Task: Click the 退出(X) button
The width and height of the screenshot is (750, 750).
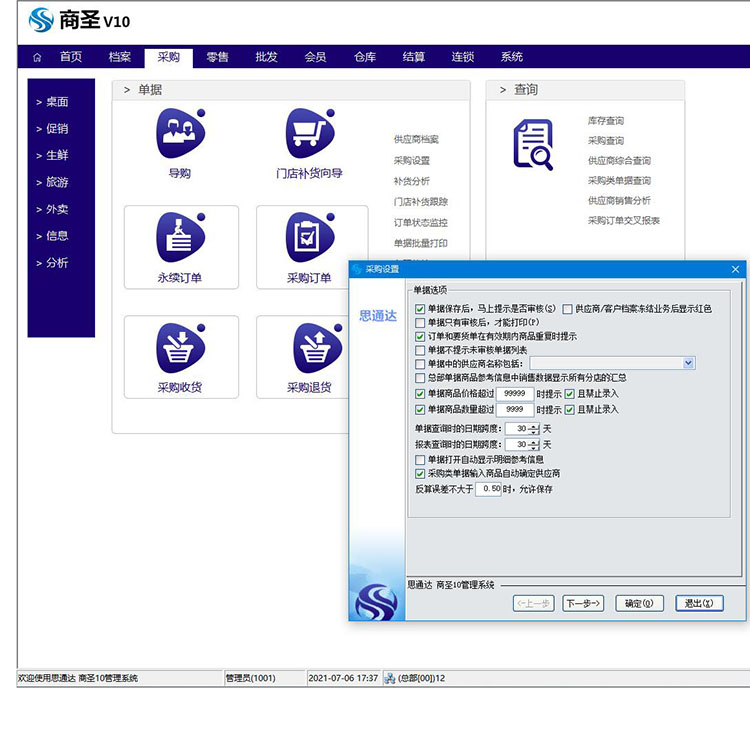Action: pos(699,603)
